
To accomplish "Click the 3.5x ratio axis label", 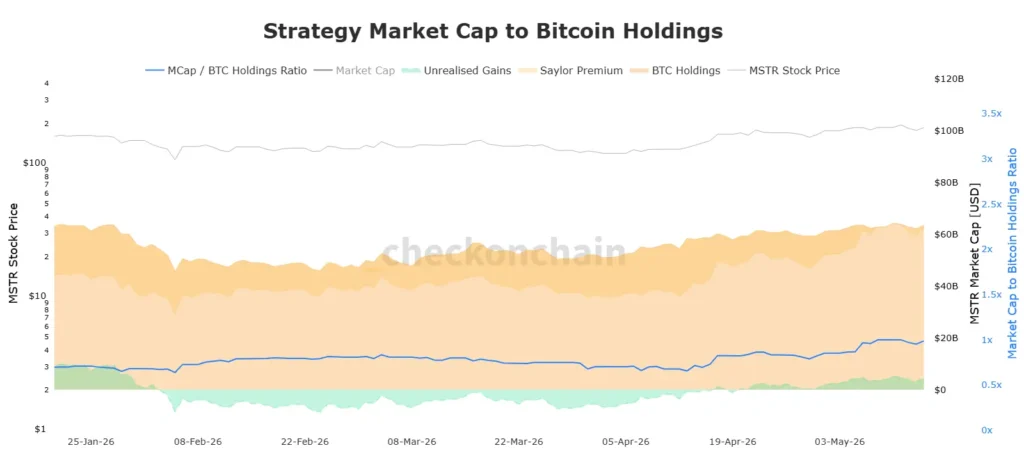I will (991, 114).
